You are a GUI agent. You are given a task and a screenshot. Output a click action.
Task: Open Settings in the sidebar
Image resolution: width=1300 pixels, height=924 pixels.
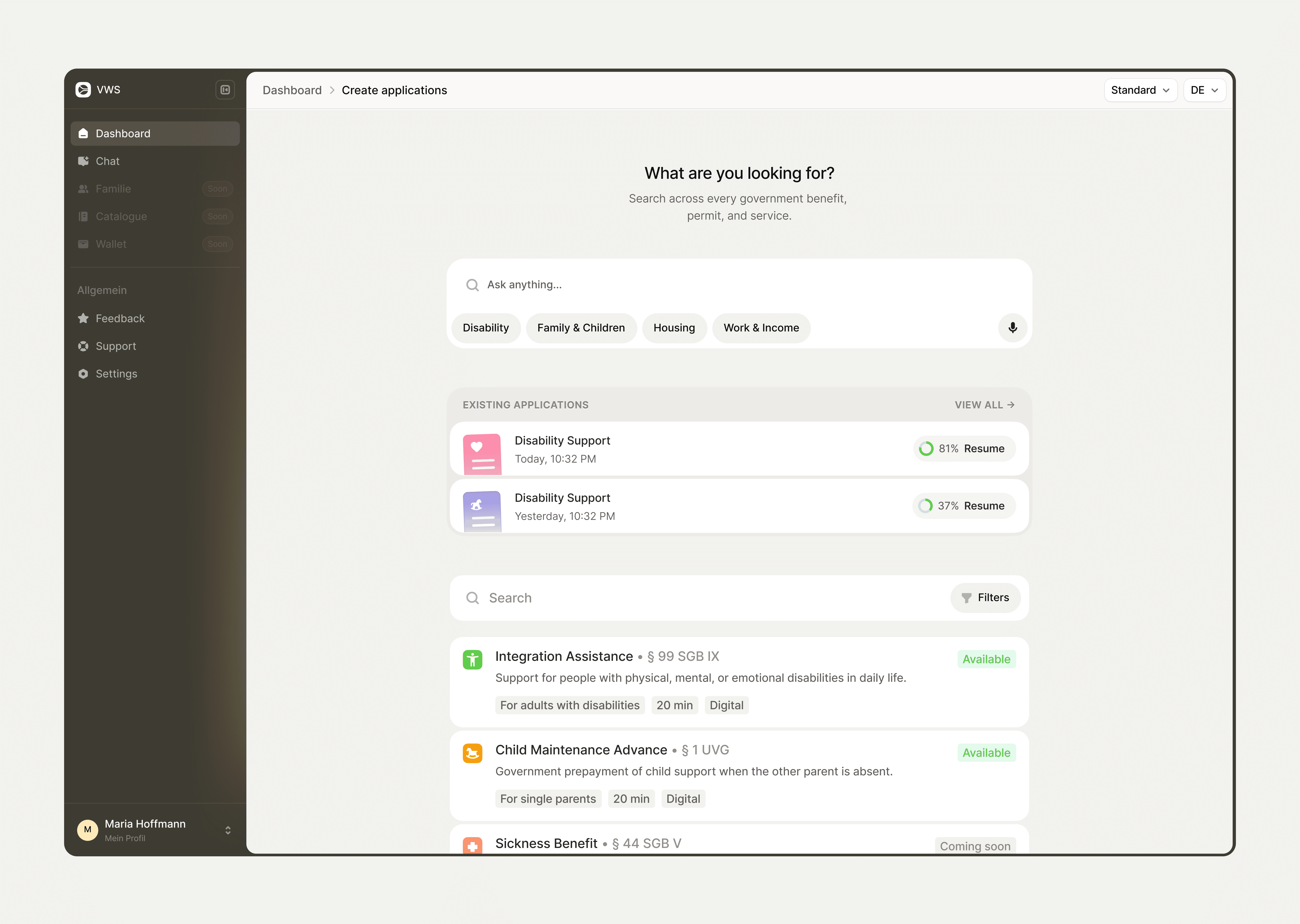116,374
